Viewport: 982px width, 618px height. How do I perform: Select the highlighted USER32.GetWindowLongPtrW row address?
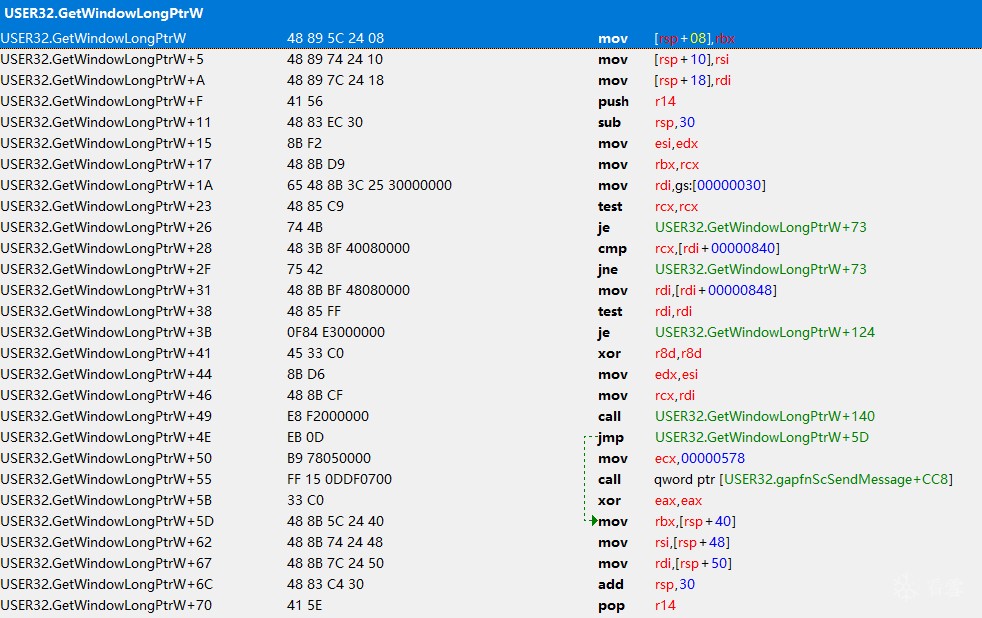tap(93, 38)
